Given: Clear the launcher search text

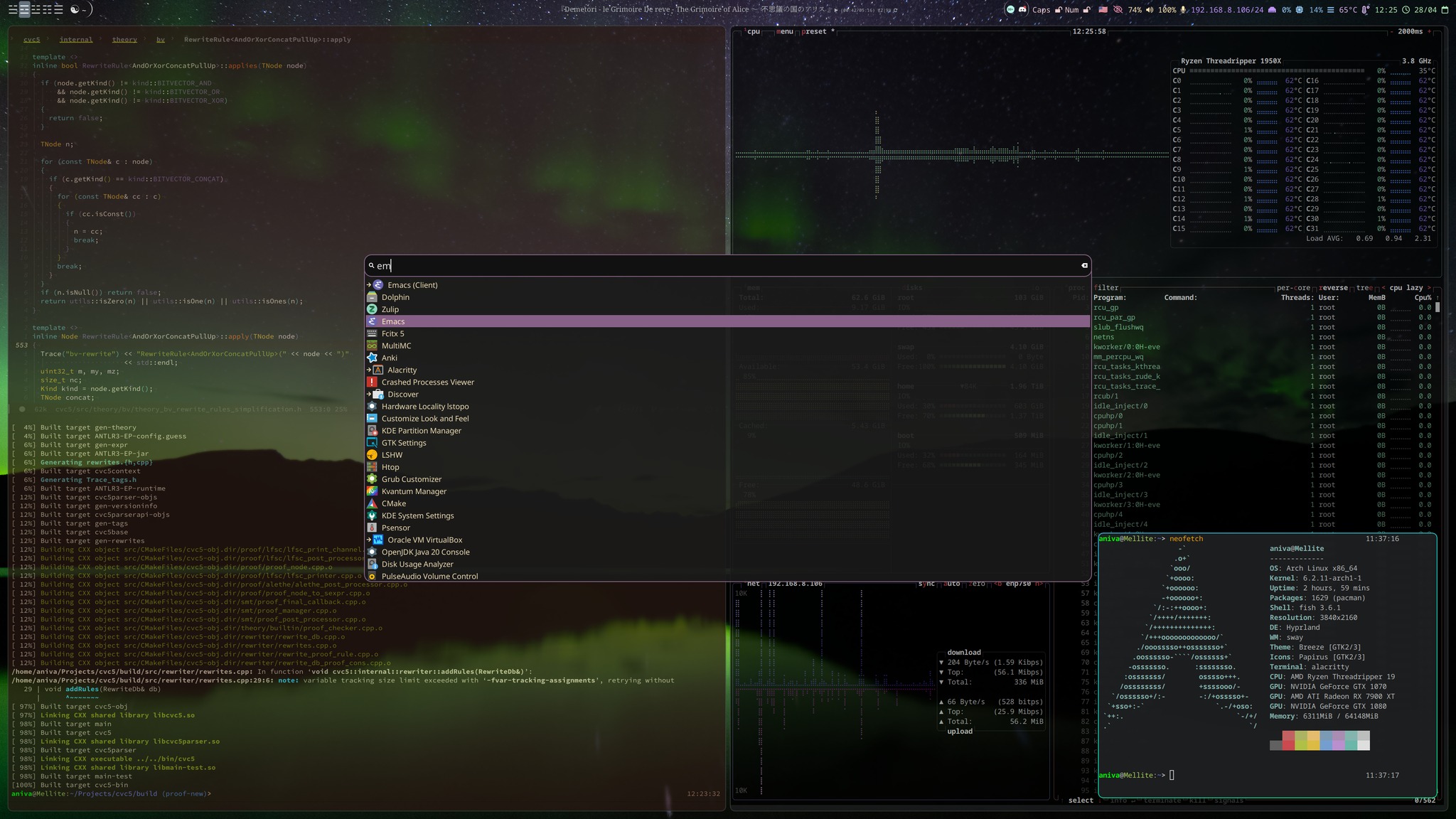Looking at the screenshot, I should click(1084, 265).
